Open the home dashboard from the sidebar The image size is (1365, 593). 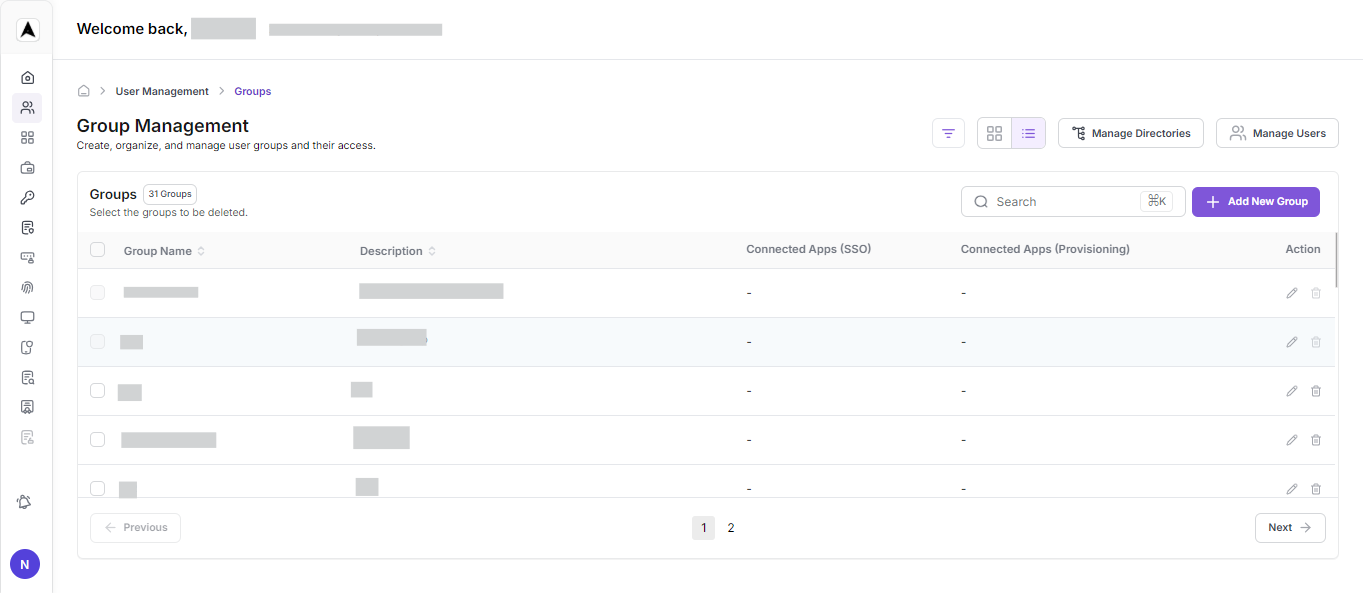27,77
